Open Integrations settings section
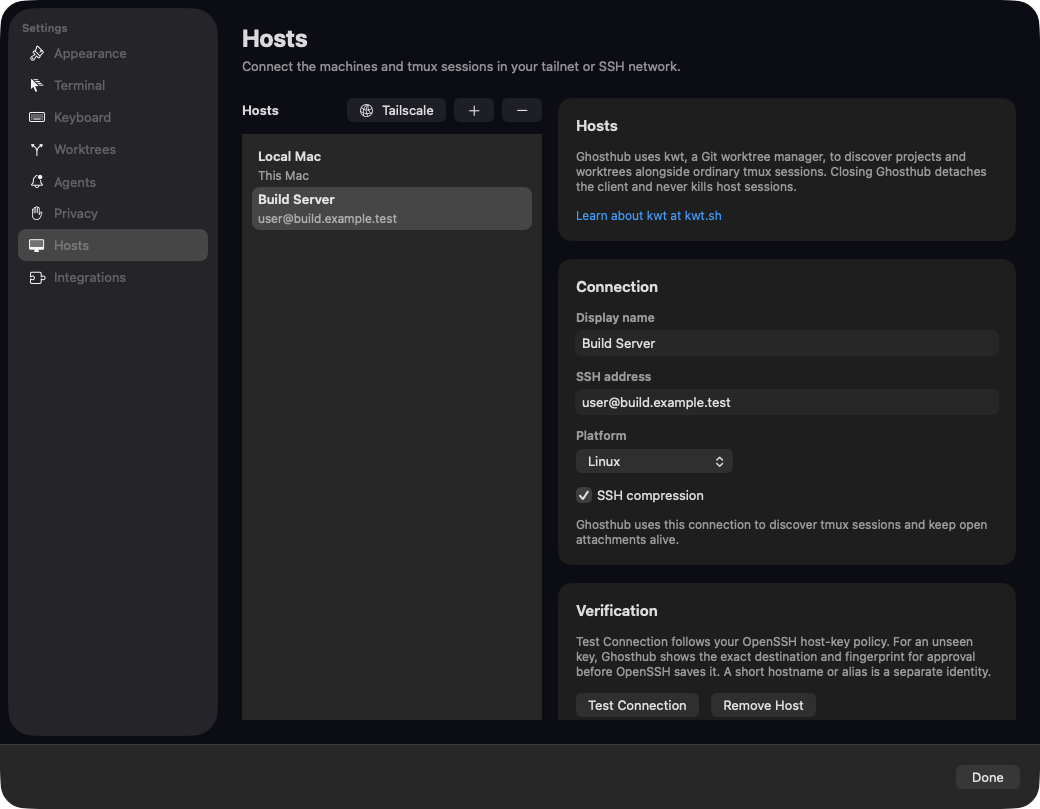This screenshot has height=809, width=1040. click(x=113, y=278)
